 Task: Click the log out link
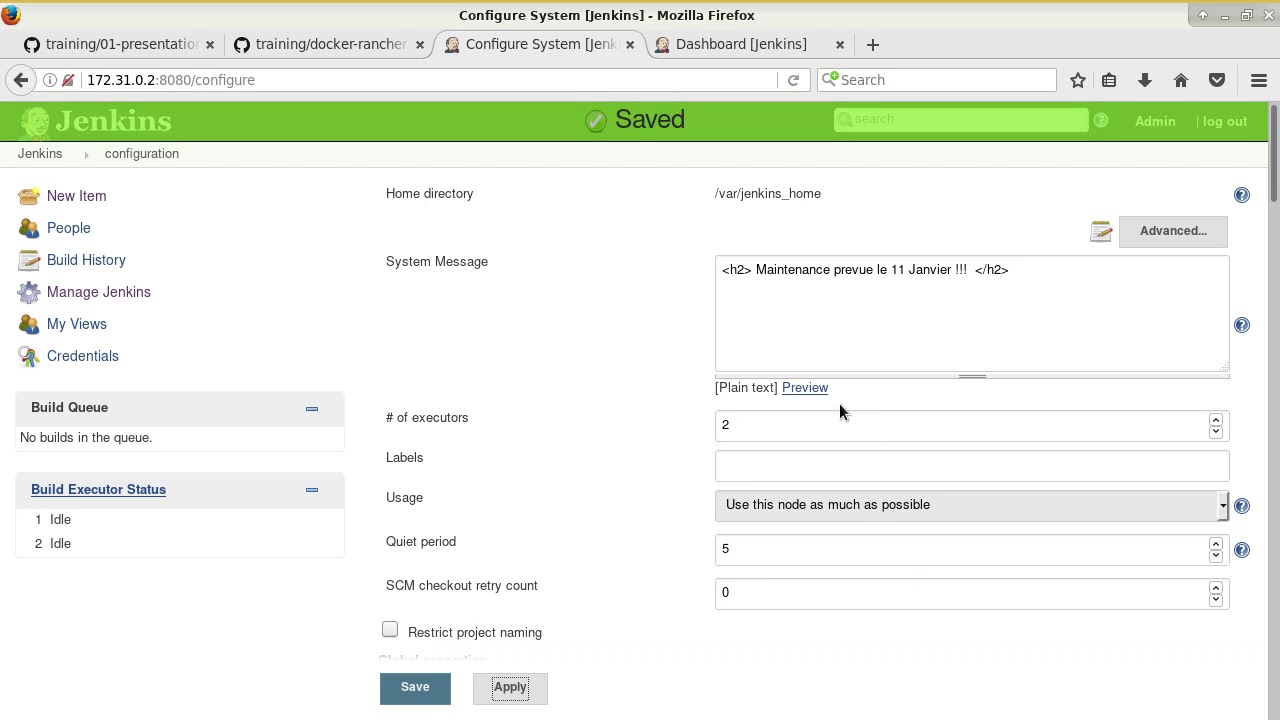click(x=1225, y=122)
